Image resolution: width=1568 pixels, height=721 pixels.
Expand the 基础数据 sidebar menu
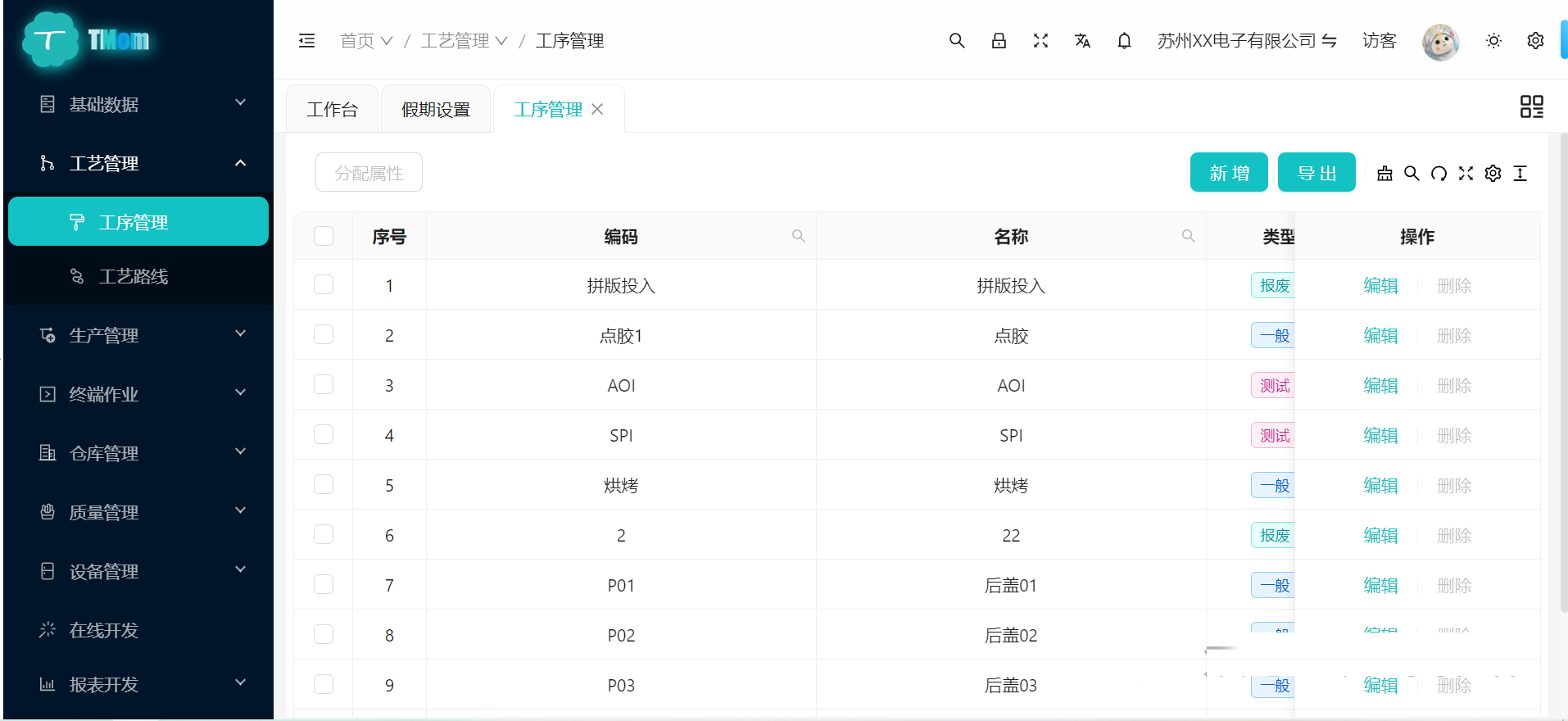[x=139, y=104]
